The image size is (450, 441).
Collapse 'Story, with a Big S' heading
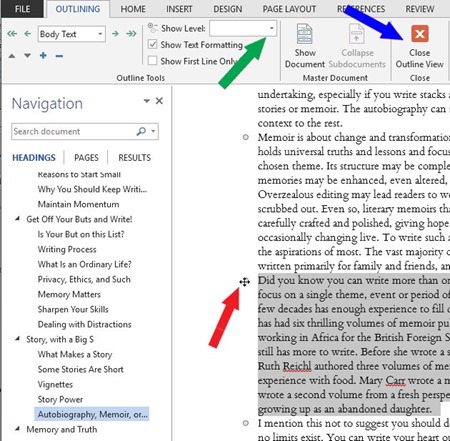coord(17,339)
